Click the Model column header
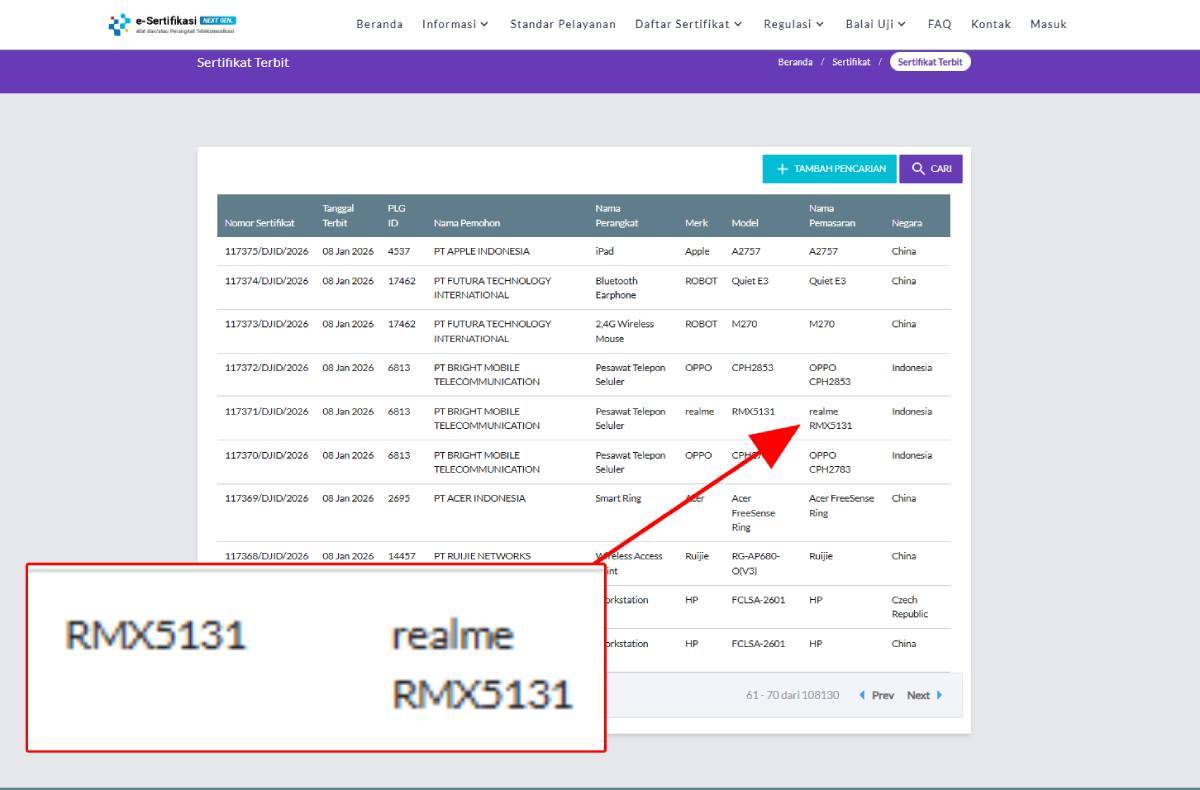This screenshot has width=1200, height=790. 745,223
